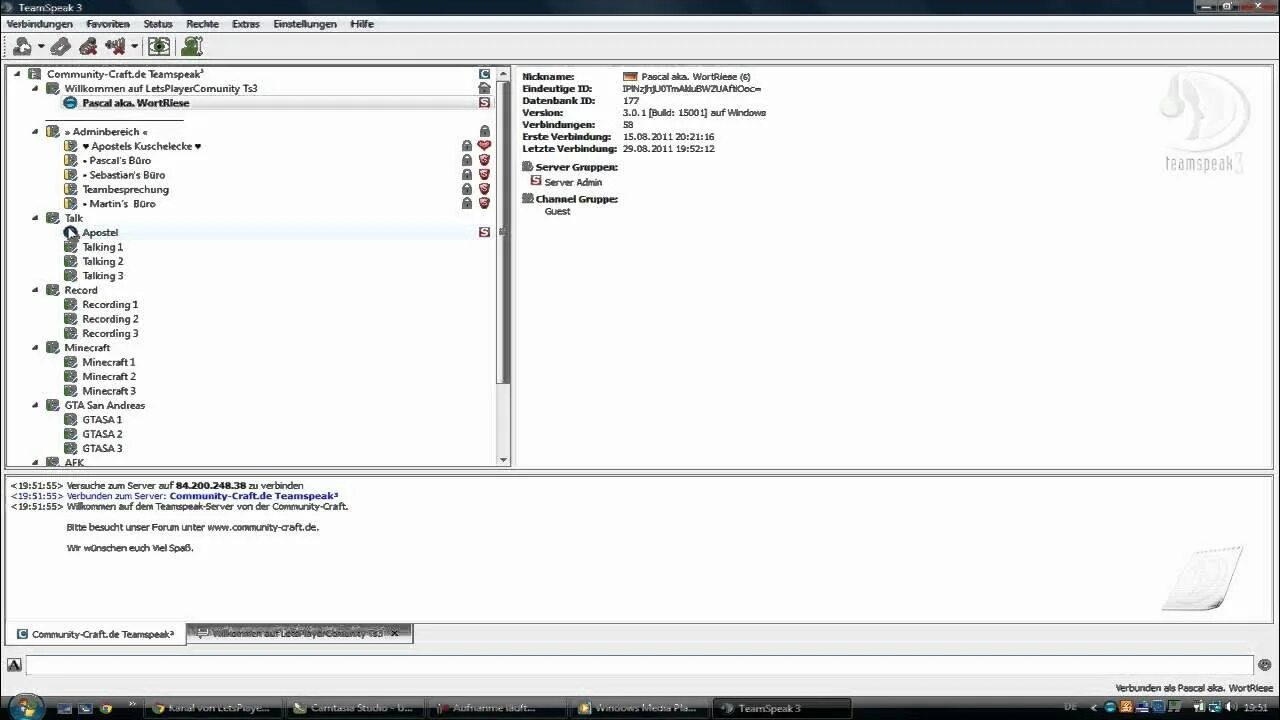
Task: Open the Extras menu
Action: (x=246, y=24)
